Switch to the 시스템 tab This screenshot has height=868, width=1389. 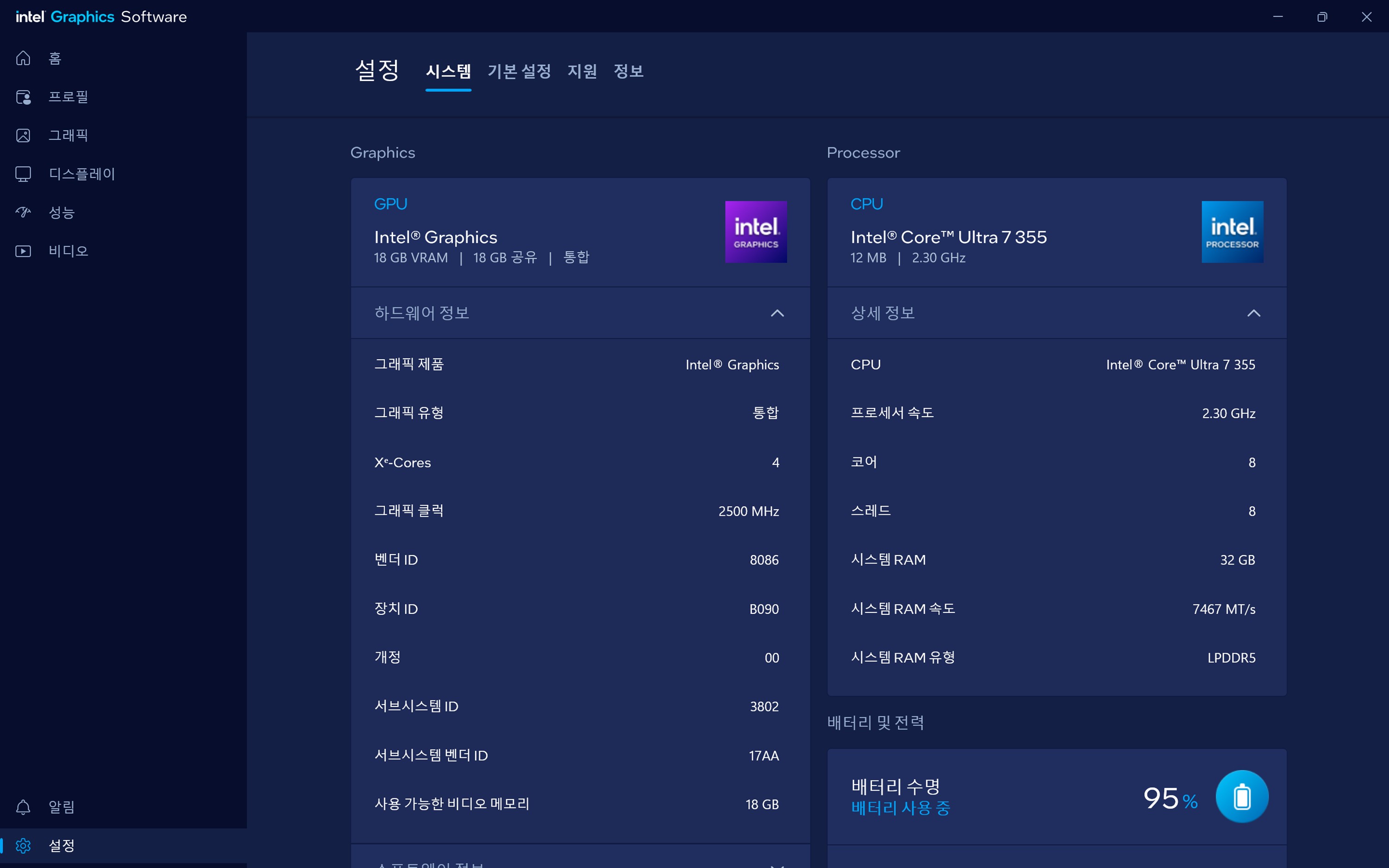448,72
